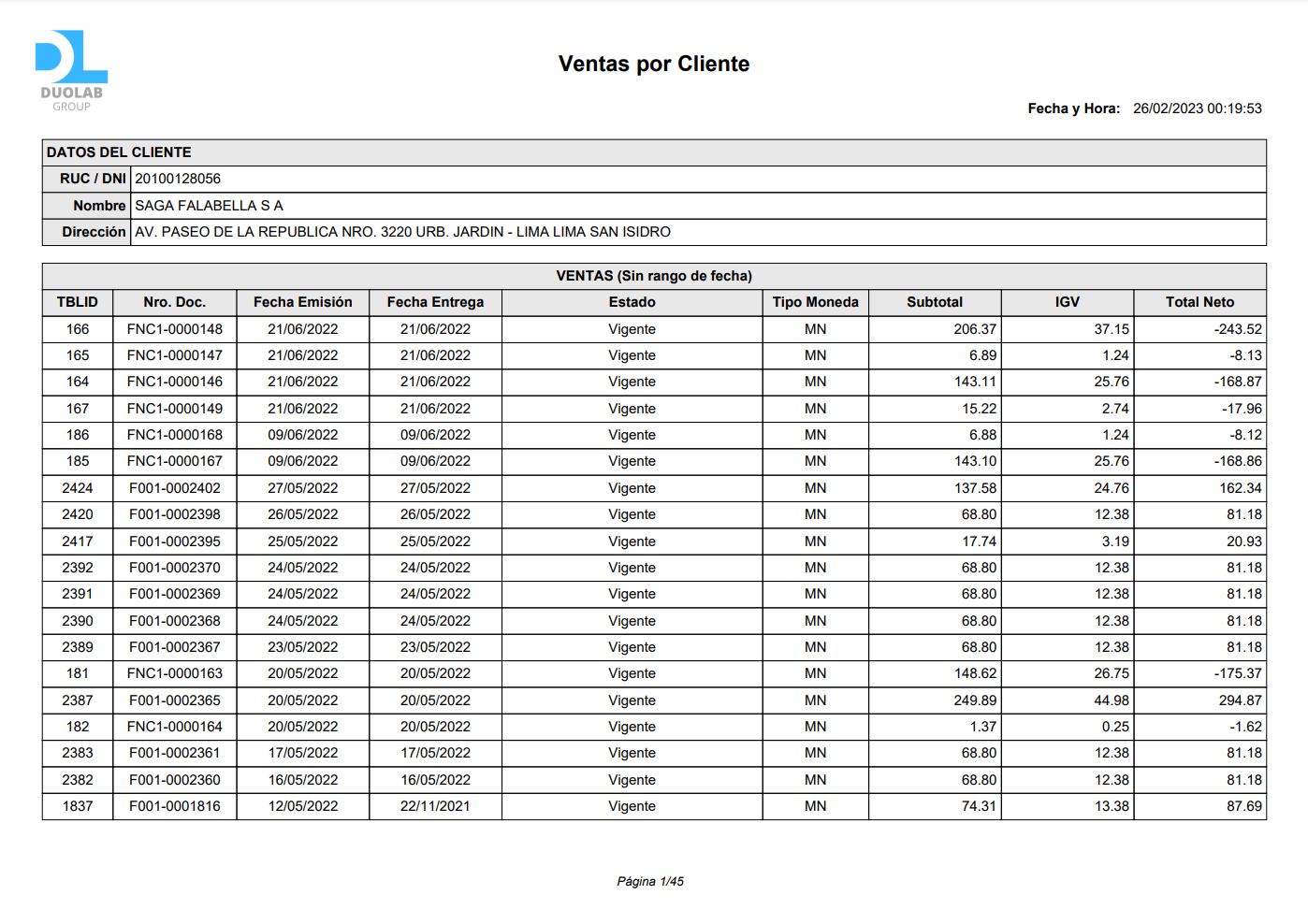Click the 'RUC / DNI' label

click(93, 179)
